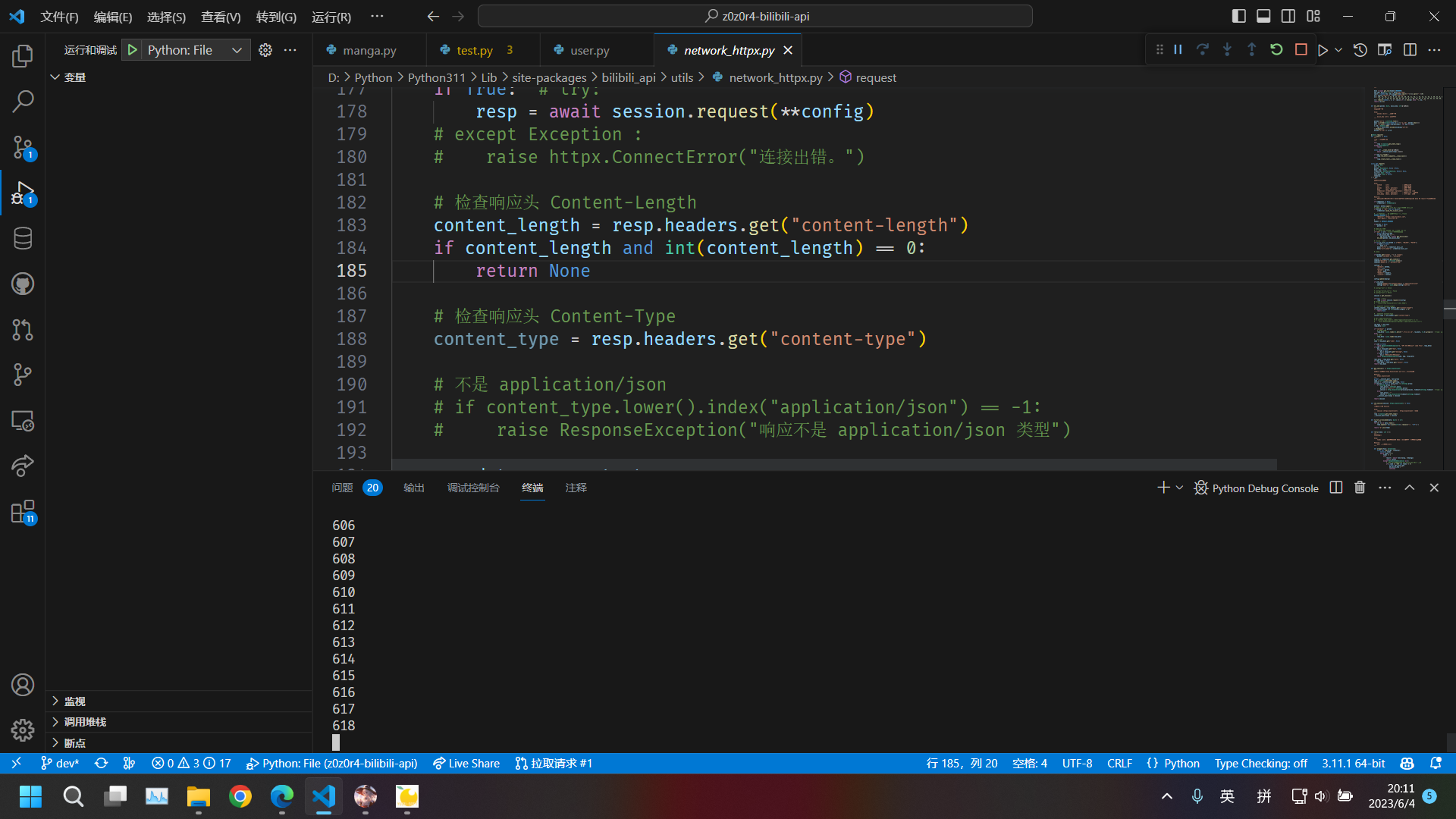
Task: Switch to the 调试控制台 panel tab
Action: (474, 488)
